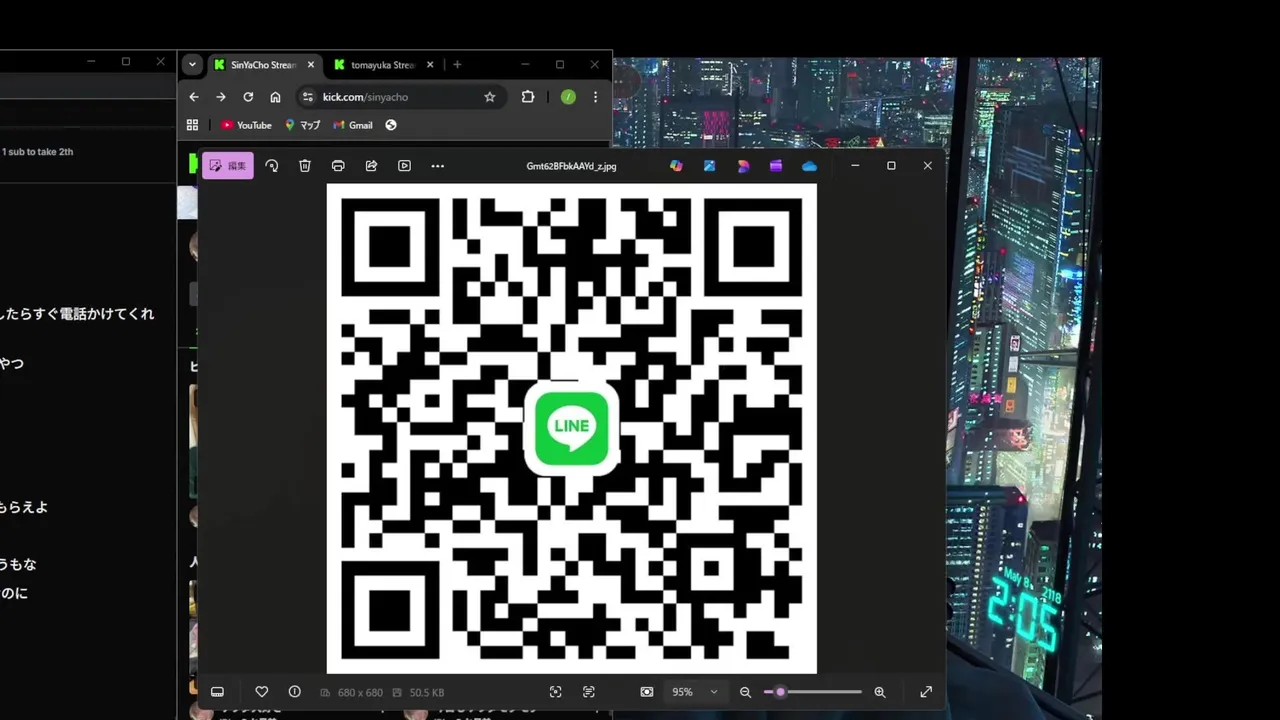The width and height of the screenshot is (1280, 720).
Task: Click the zoom slider in Photos
Action: pos(813,692)
